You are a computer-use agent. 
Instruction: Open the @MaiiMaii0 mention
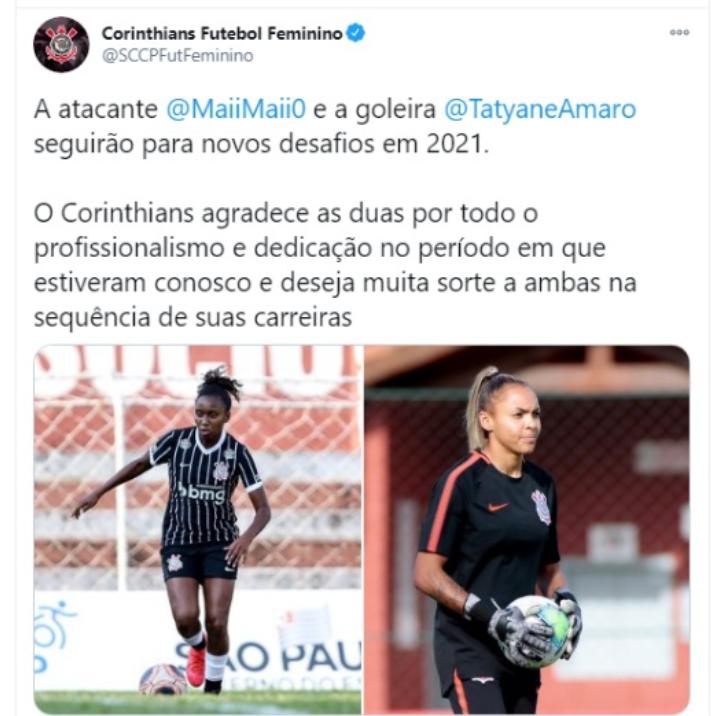click(x=236, y=109)
